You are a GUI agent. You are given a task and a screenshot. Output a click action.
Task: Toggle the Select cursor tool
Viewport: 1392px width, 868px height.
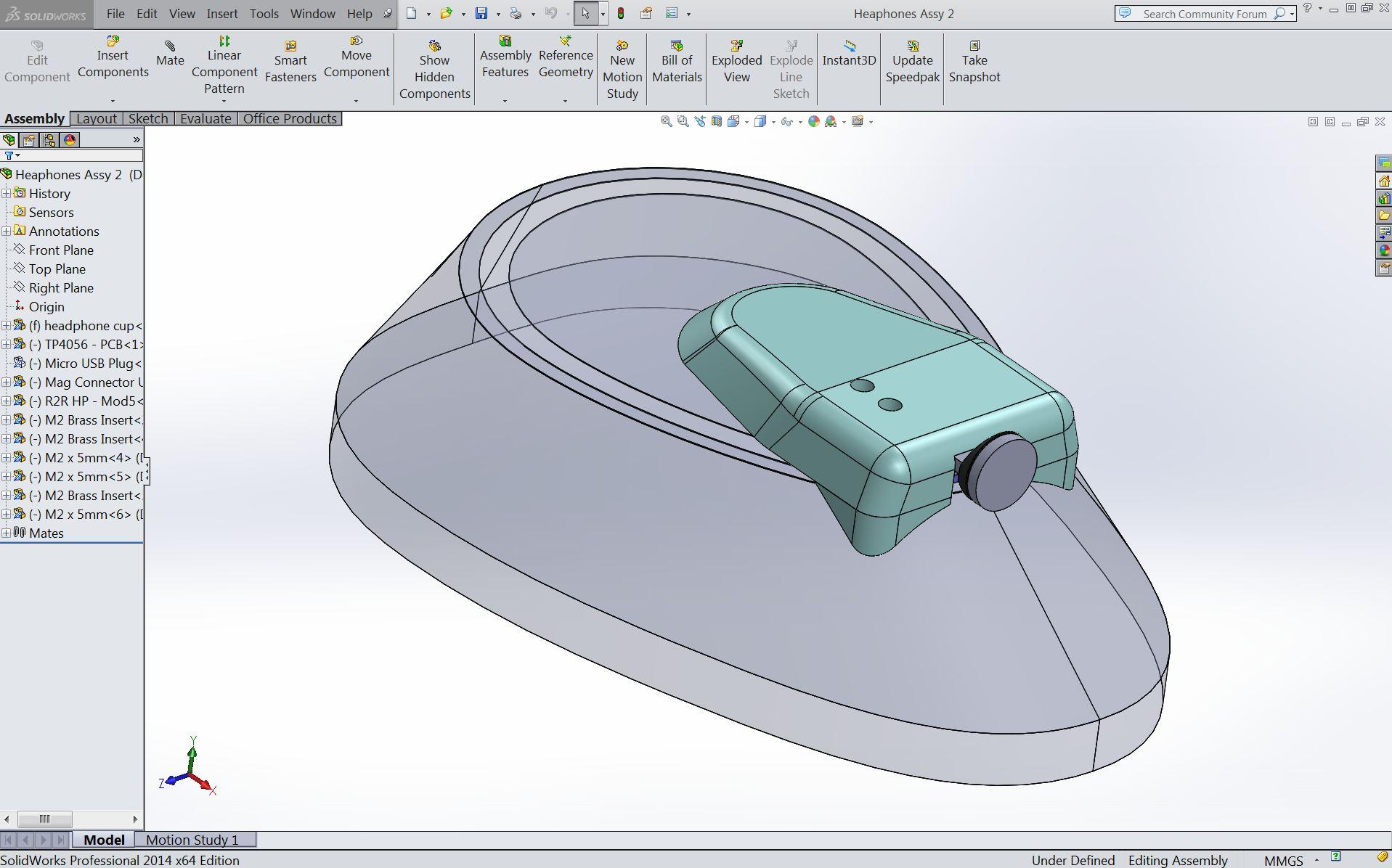[x=586, y=13]
